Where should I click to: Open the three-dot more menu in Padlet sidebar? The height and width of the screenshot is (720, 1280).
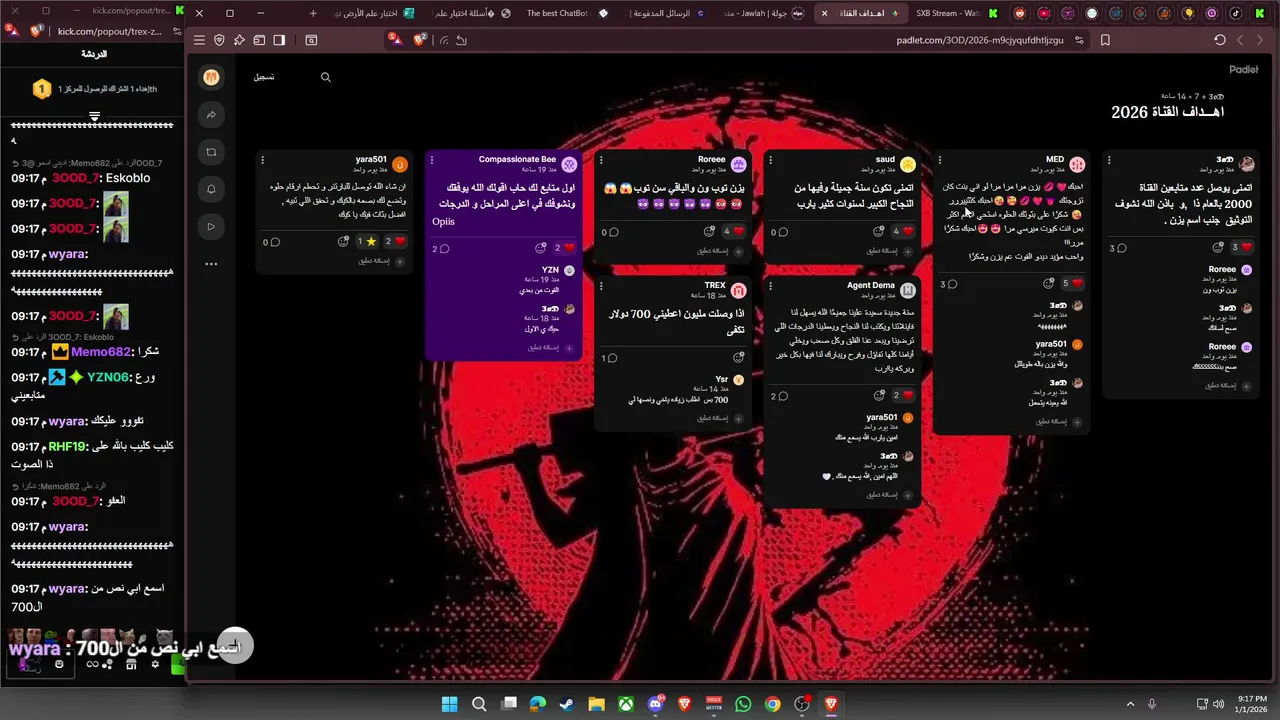click(x=211, y=264)
